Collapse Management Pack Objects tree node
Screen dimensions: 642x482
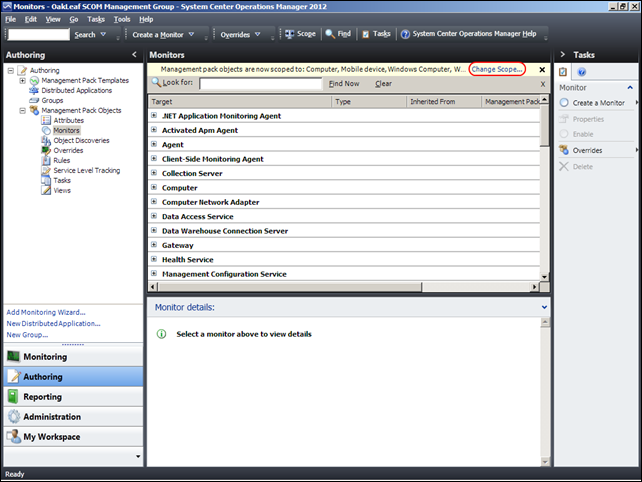click(x=23, y=111)
